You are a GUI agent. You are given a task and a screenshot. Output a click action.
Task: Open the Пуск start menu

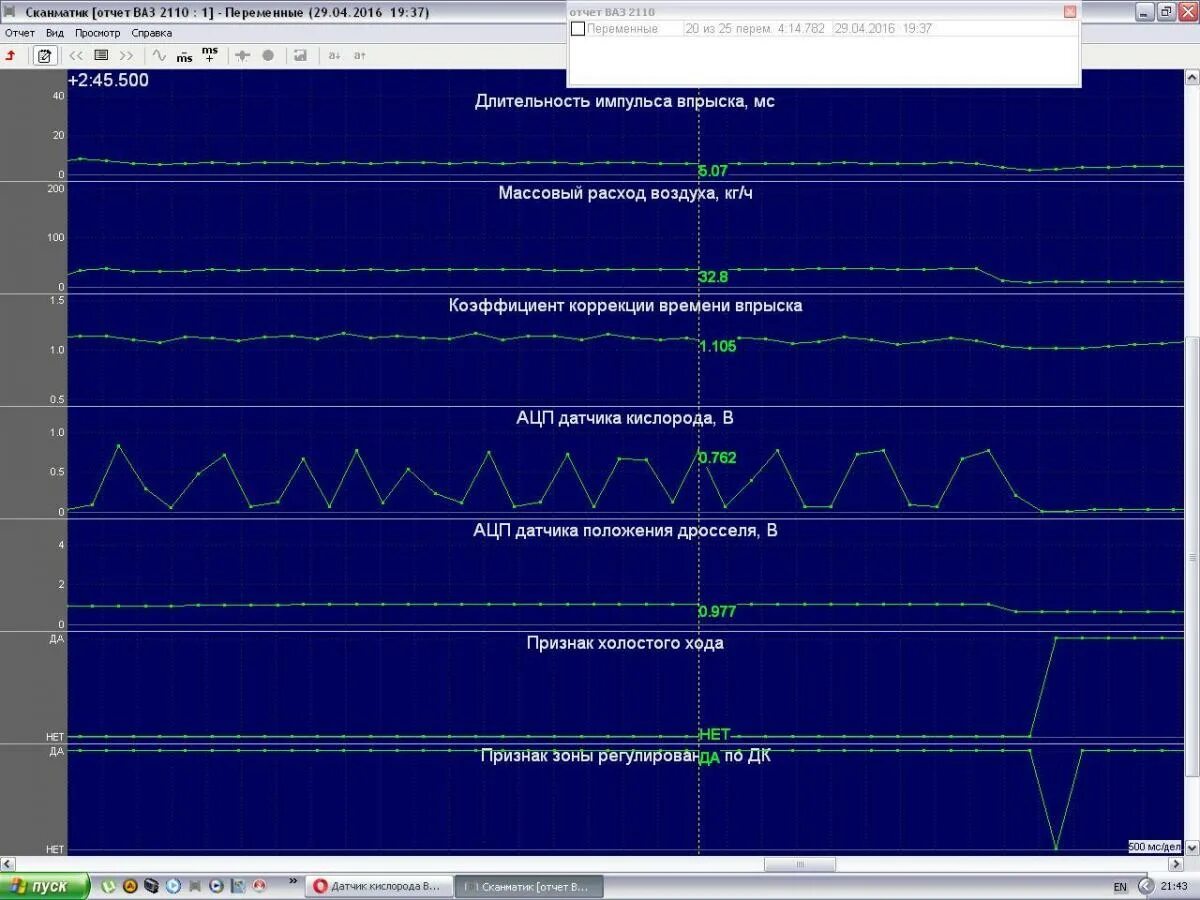pyautogui.click(x=45, y=886)
